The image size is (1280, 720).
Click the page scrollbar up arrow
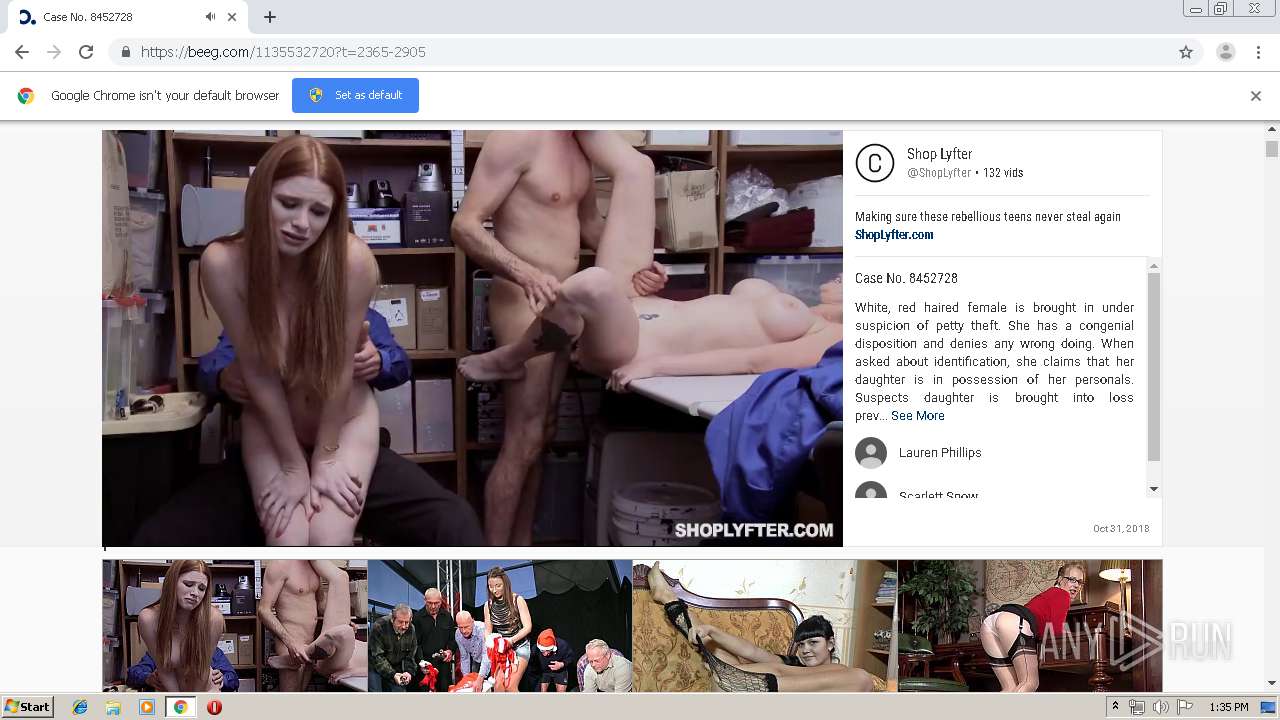point(1272,129)
